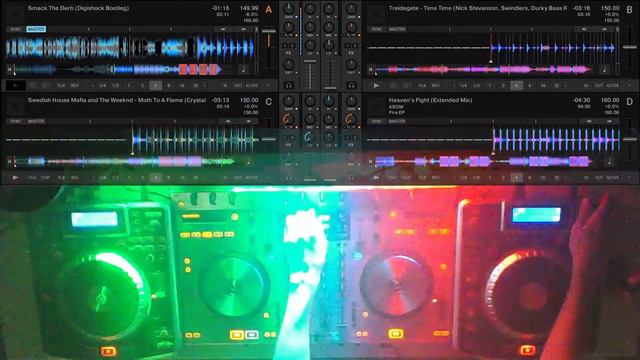Click FLX button on Deck C
Image resolution: width=640 pixels, height=360 pixels.
point(61,178)
